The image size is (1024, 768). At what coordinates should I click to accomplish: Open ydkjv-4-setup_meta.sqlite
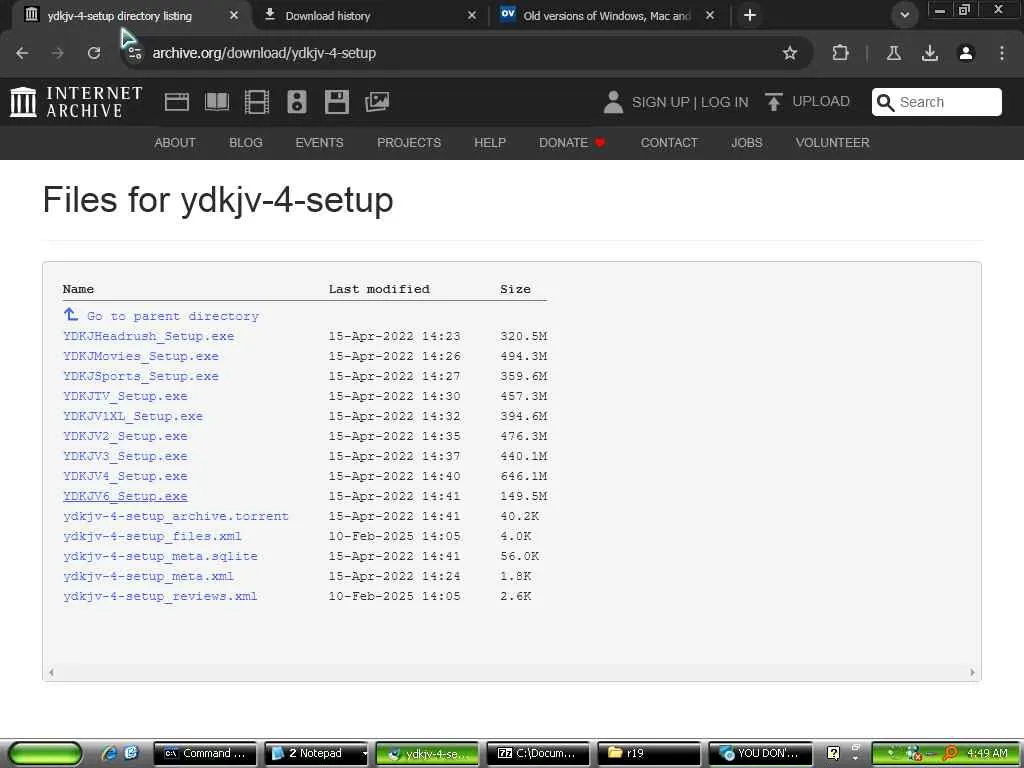coord(160,556)
